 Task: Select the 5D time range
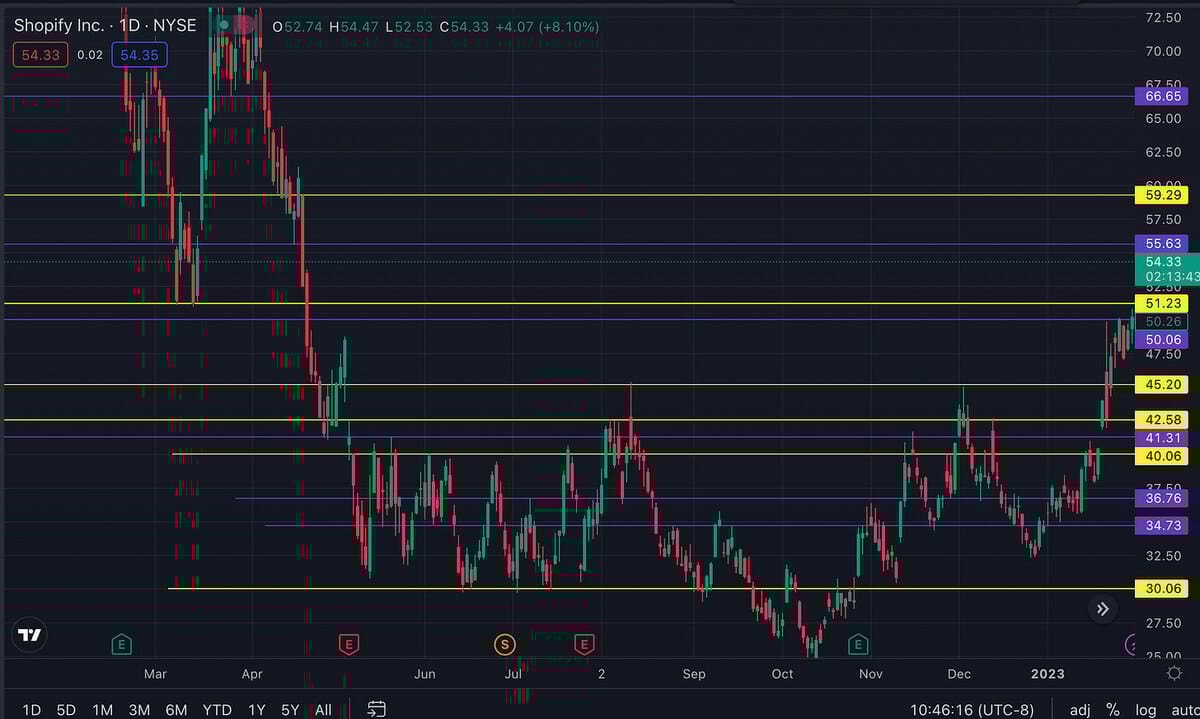[66, 709]
